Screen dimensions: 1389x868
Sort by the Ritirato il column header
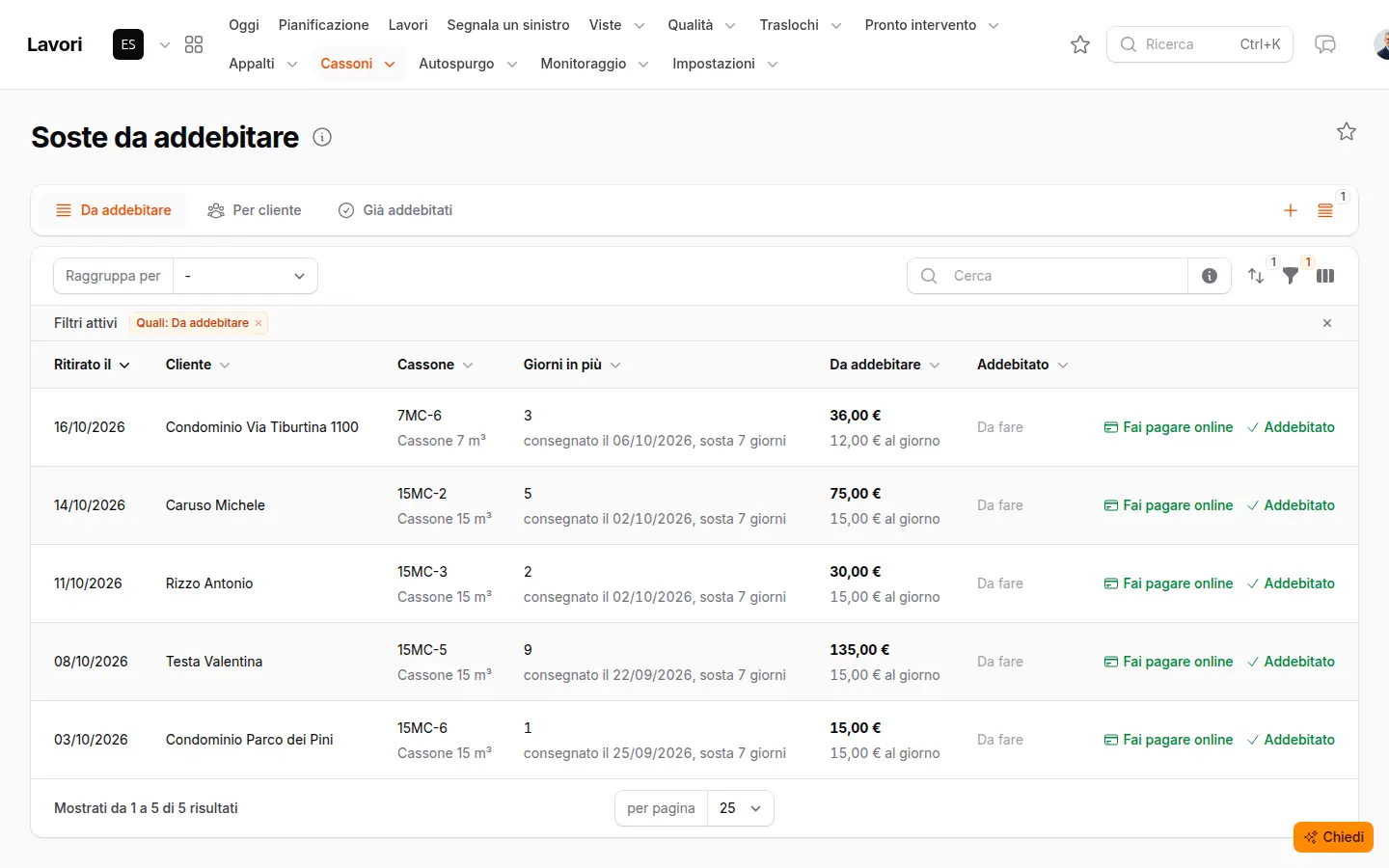[x=92, y=365]
